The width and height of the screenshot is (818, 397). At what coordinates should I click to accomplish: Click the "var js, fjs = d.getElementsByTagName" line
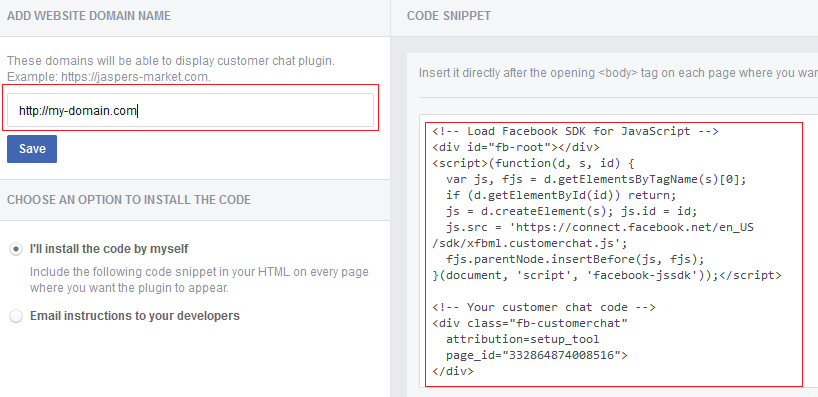596,179
